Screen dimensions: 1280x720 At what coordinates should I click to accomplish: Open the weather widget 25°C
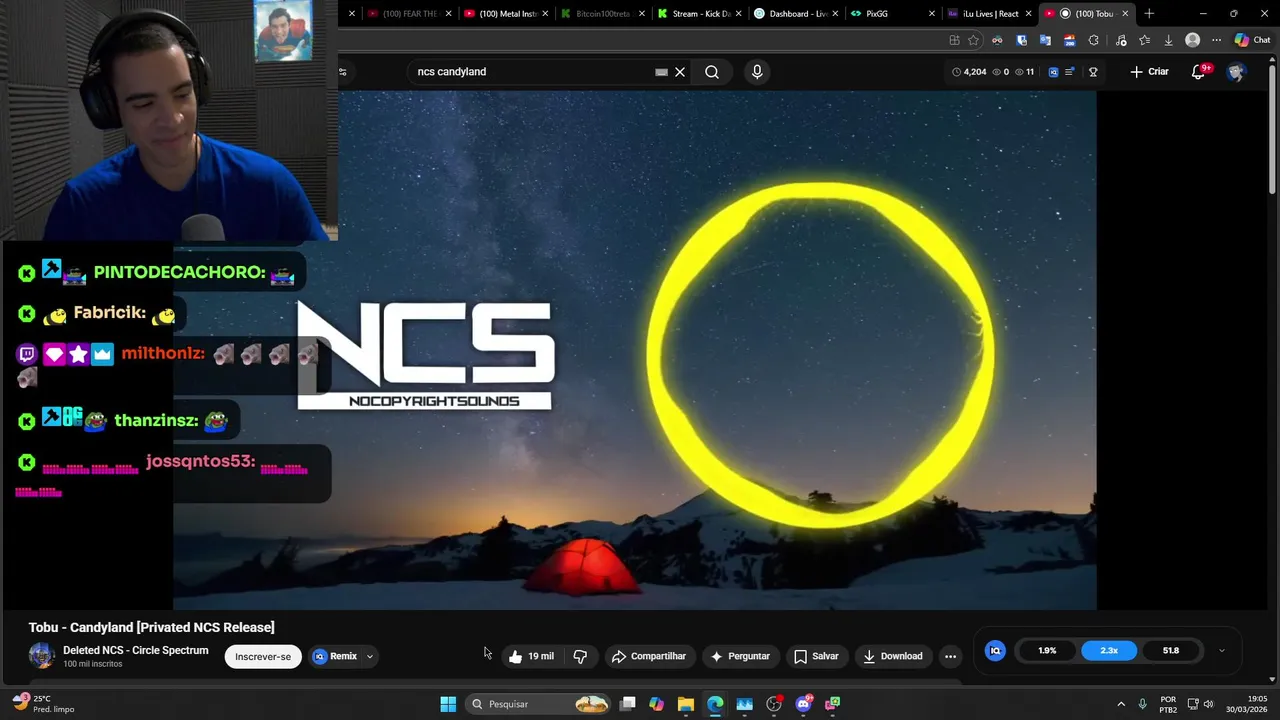pyautogui.click(x=44, y=704)
